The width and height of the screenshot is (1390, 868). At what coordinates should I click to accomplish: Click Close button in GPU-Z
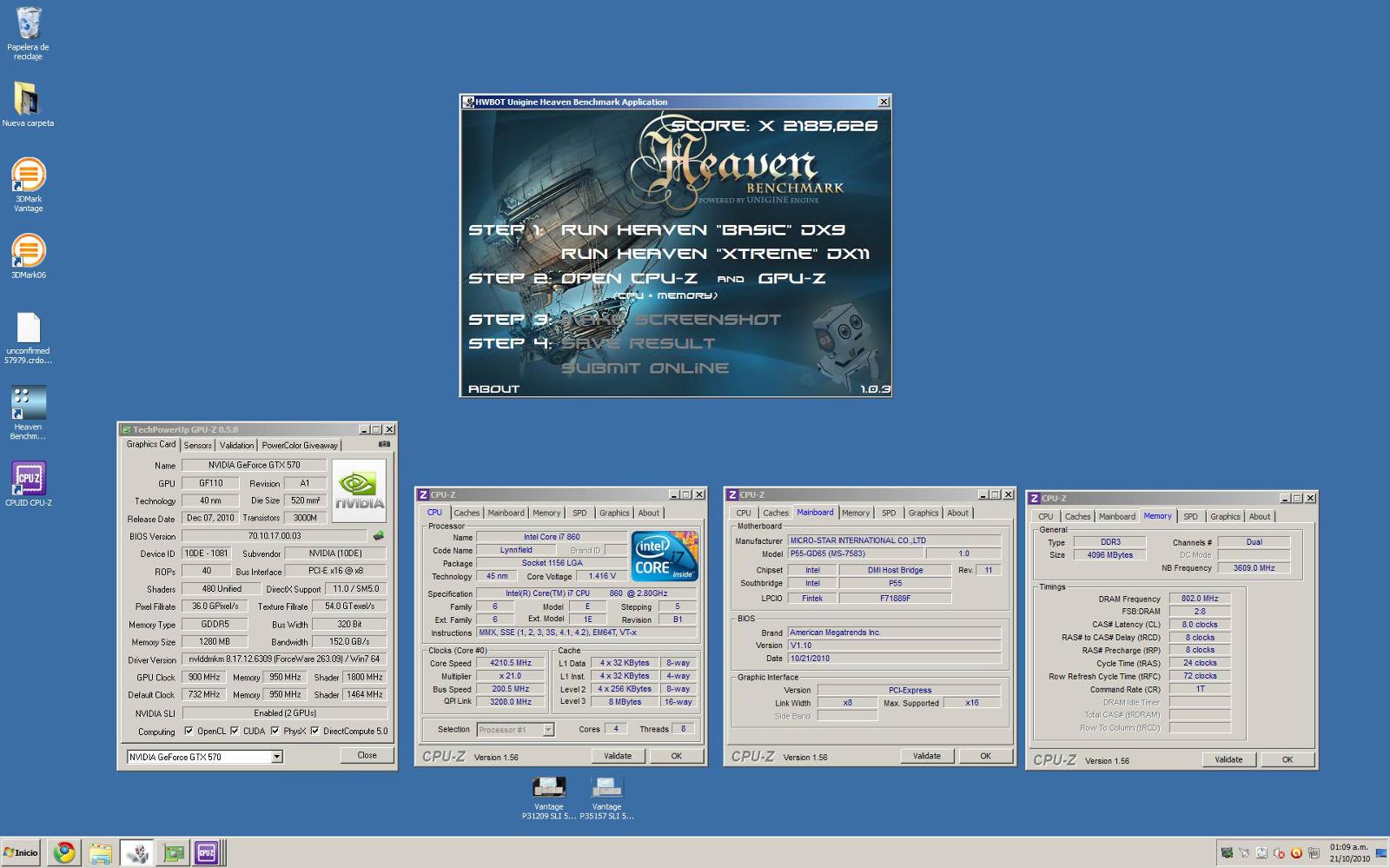pos(367,755)
